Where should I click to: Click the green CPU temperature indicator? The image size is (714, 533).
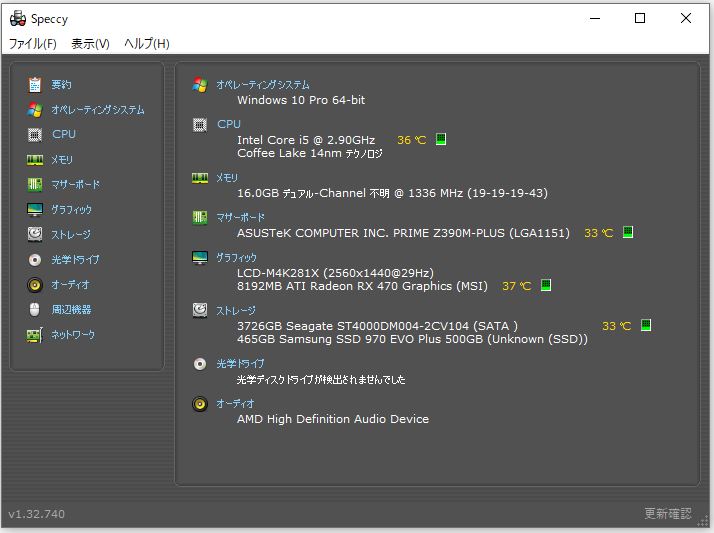(x=440, y=139)
